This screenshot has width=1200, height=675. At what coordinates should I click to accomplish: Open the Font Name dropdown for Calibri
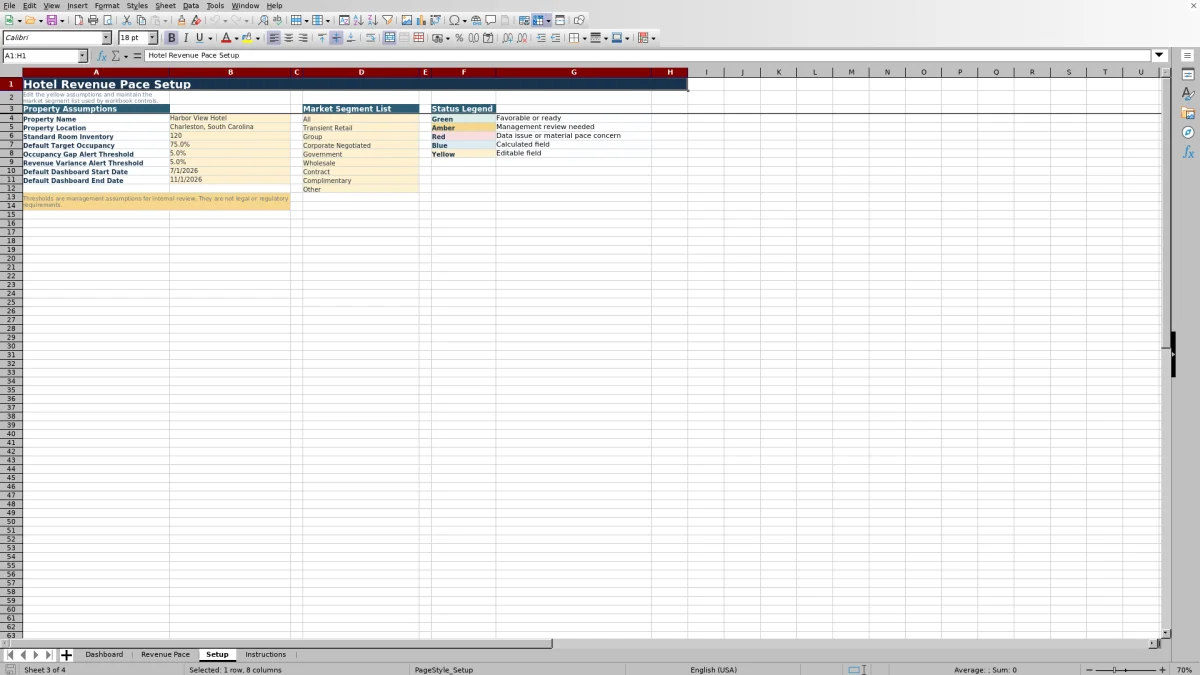pos(107,38)
